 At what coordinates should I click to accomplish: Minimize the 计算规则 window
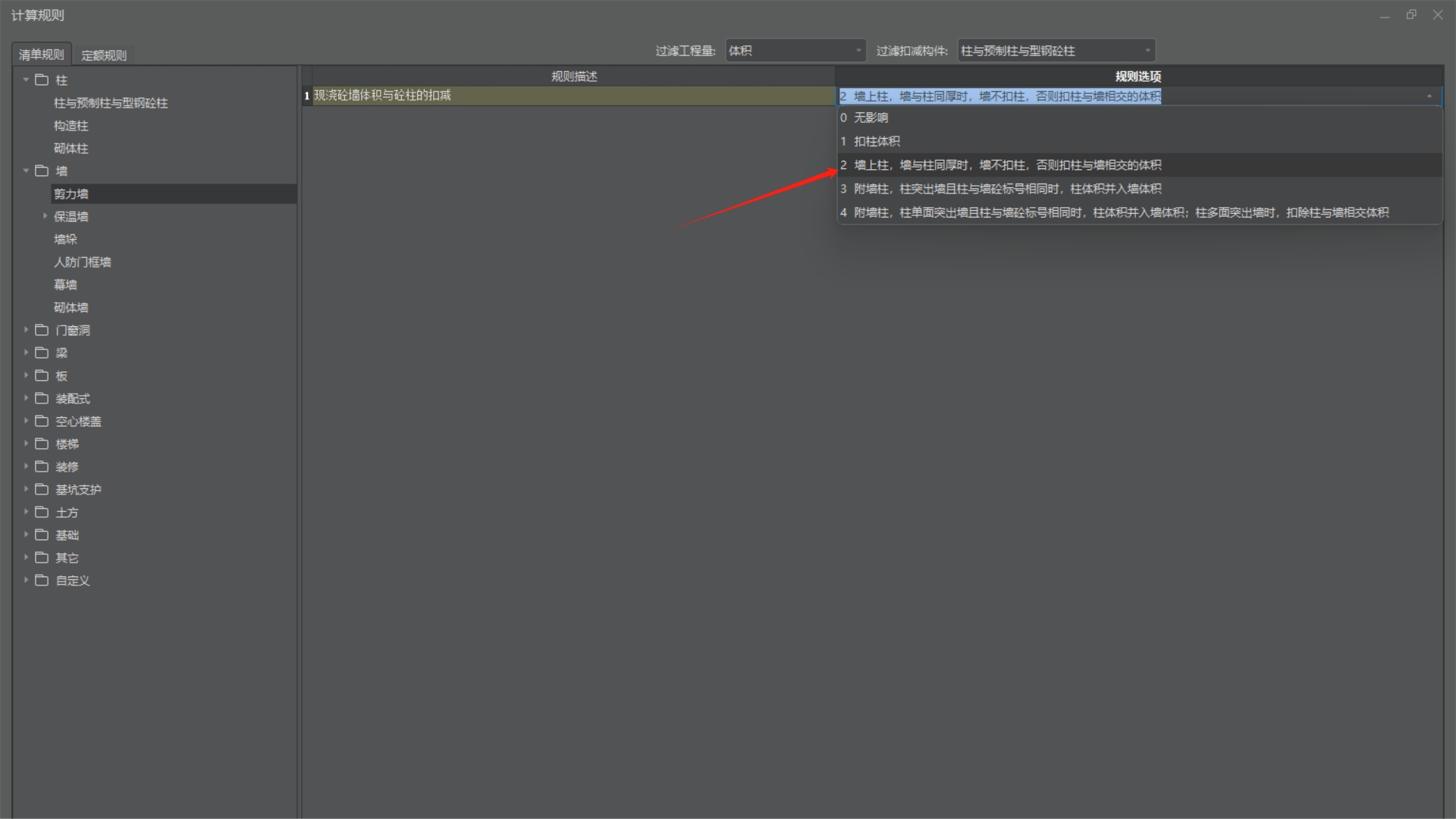pos(1385,15)
